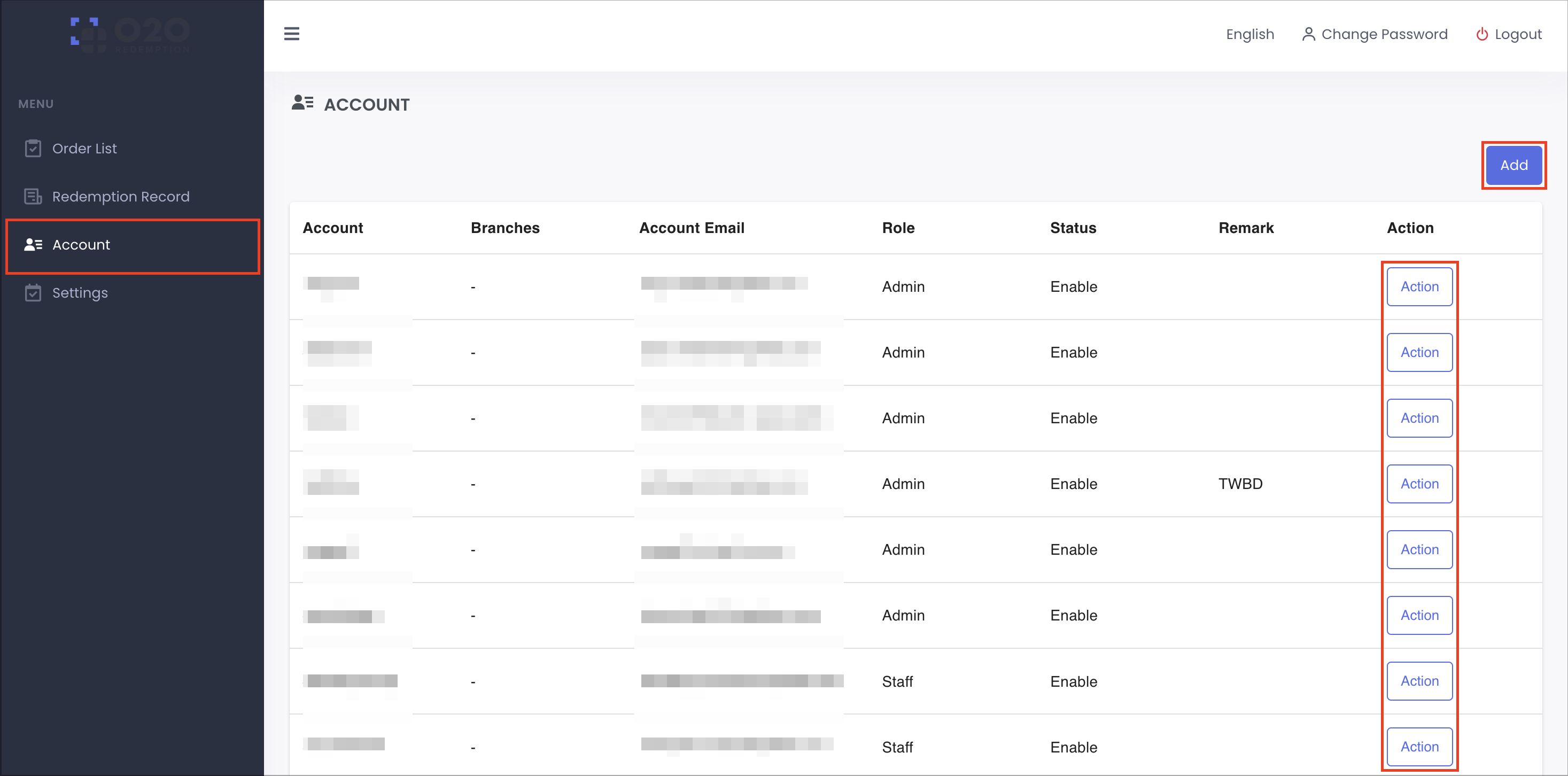
Task: Click the power icon beside Logout
Action: coord(1481,34)
